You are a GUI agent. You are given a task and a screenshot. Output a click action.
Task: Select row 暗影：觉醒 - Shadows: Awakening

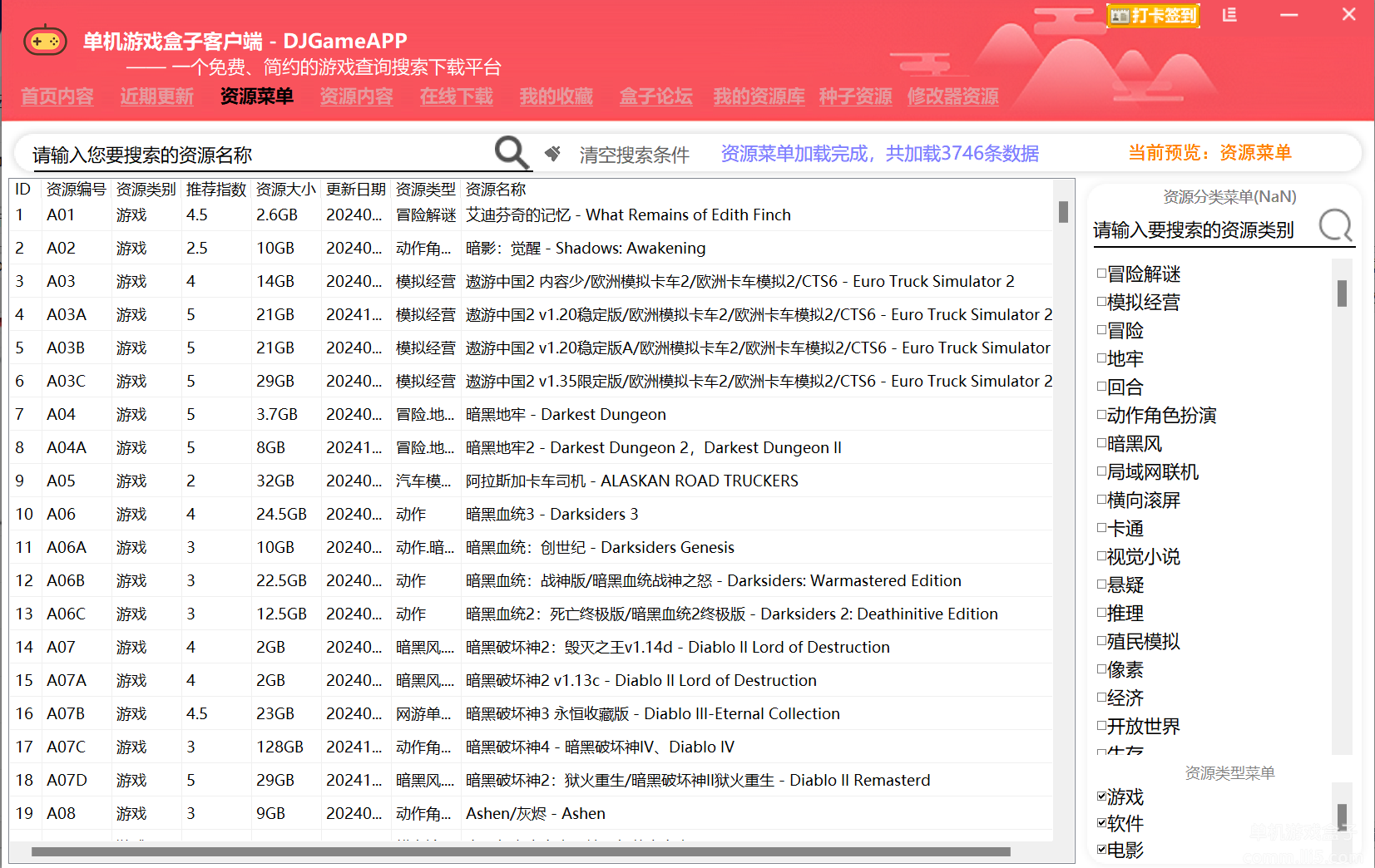(532, 248)
